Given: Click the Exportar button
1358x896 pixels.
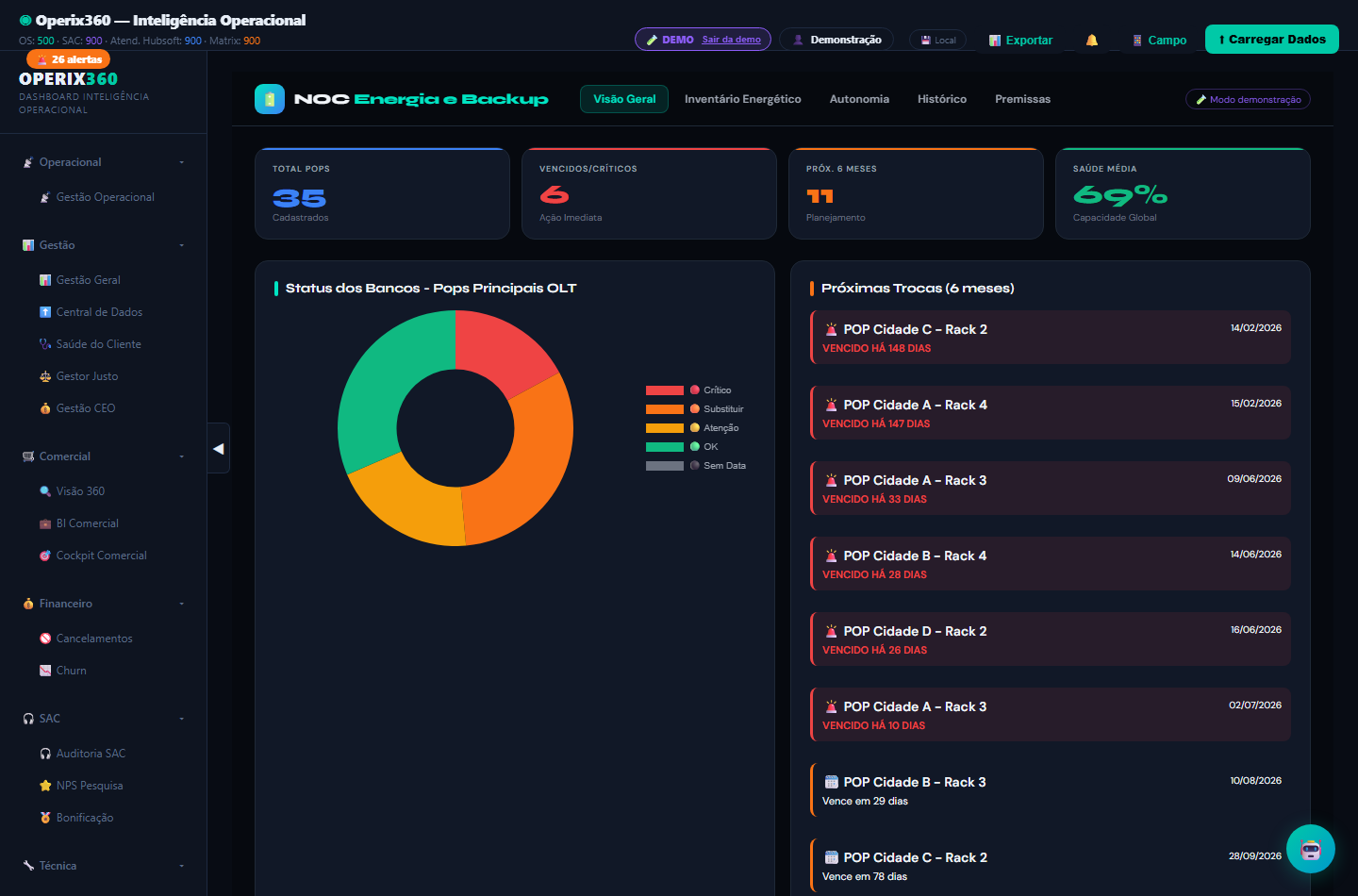Looking at the screenshot, I should tap(1020, 41).
